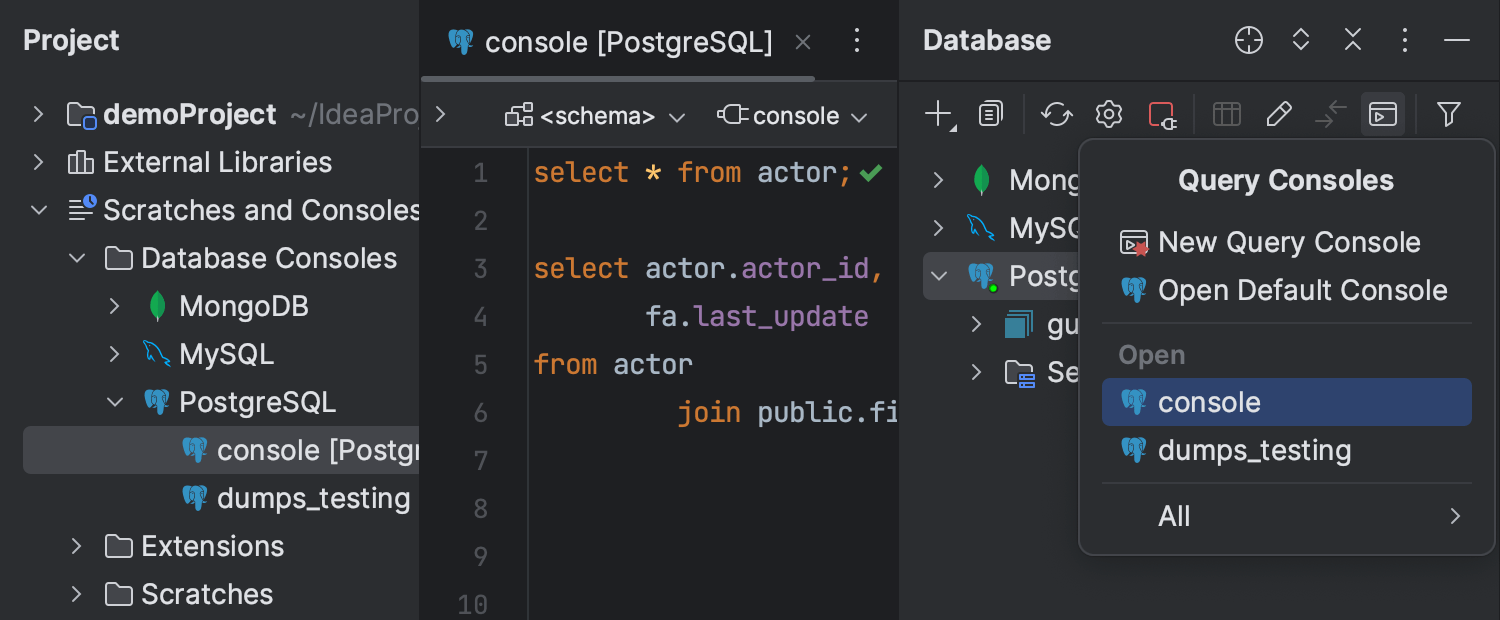The image size is (1500, 620).
Task: Click the green checkmark after query
Action: click(x=871, y=173)
